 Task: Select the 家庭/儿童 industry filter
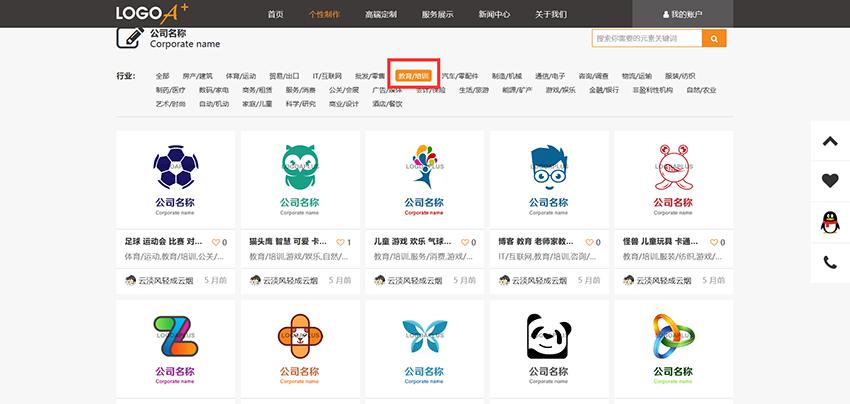pyautogui.click(x=257, y=104)
